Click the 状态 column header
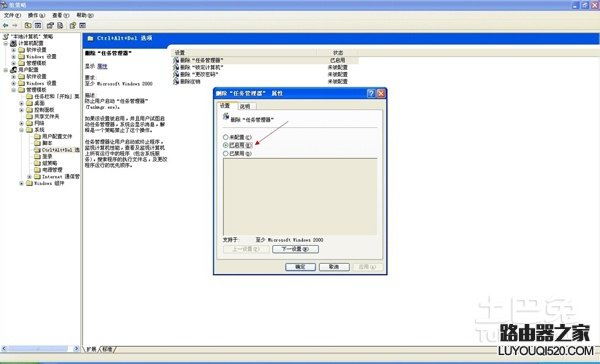 338,52
